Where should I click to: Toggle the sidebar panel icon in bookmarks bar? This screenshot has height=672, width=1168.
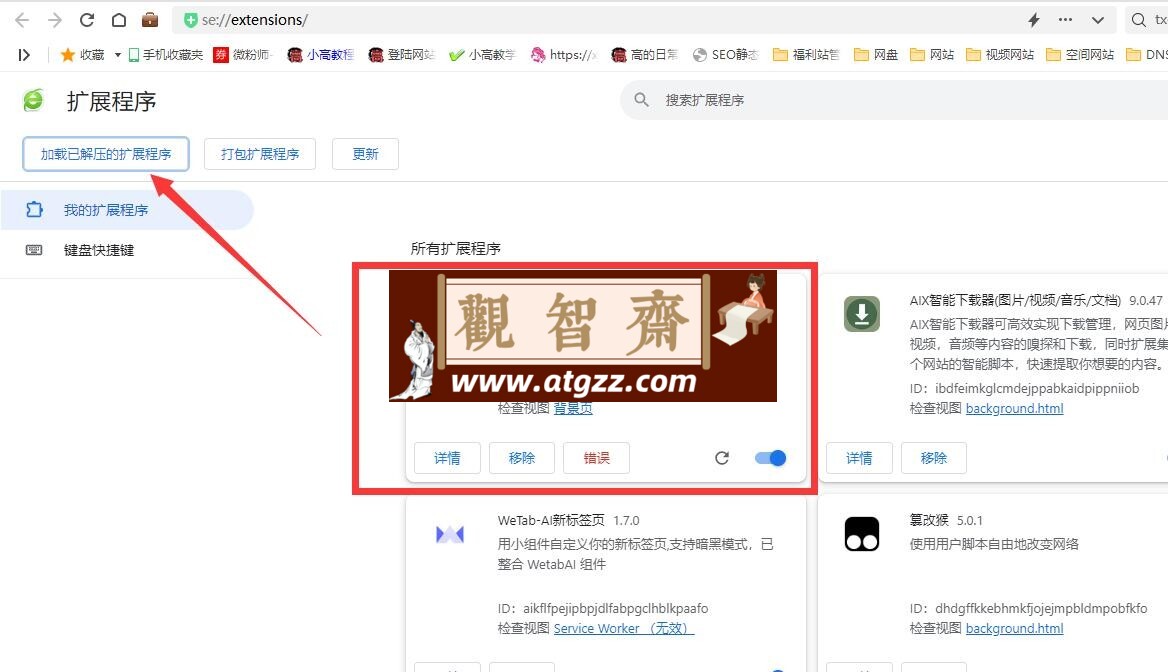click(24, 54)
